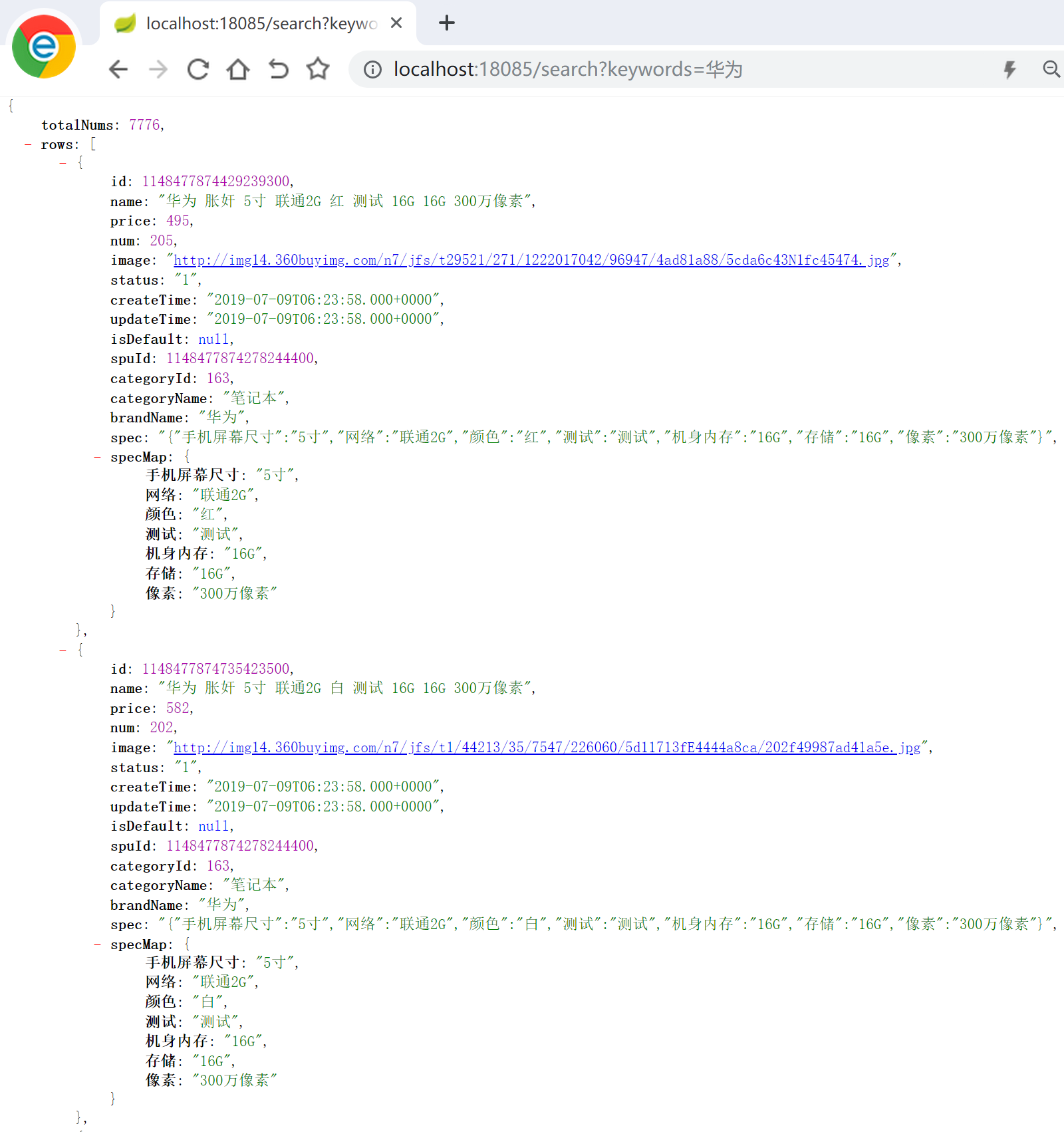Click the undo/restore closed page icon
Viewport: 1064px width, 1132px height.
tap(278, 69)
